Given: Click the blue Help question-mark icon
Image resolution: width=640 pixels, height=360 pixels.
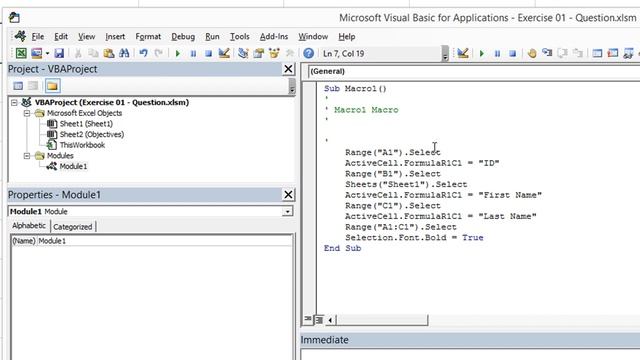Looking at the screenshot, I should click(309, 53).
